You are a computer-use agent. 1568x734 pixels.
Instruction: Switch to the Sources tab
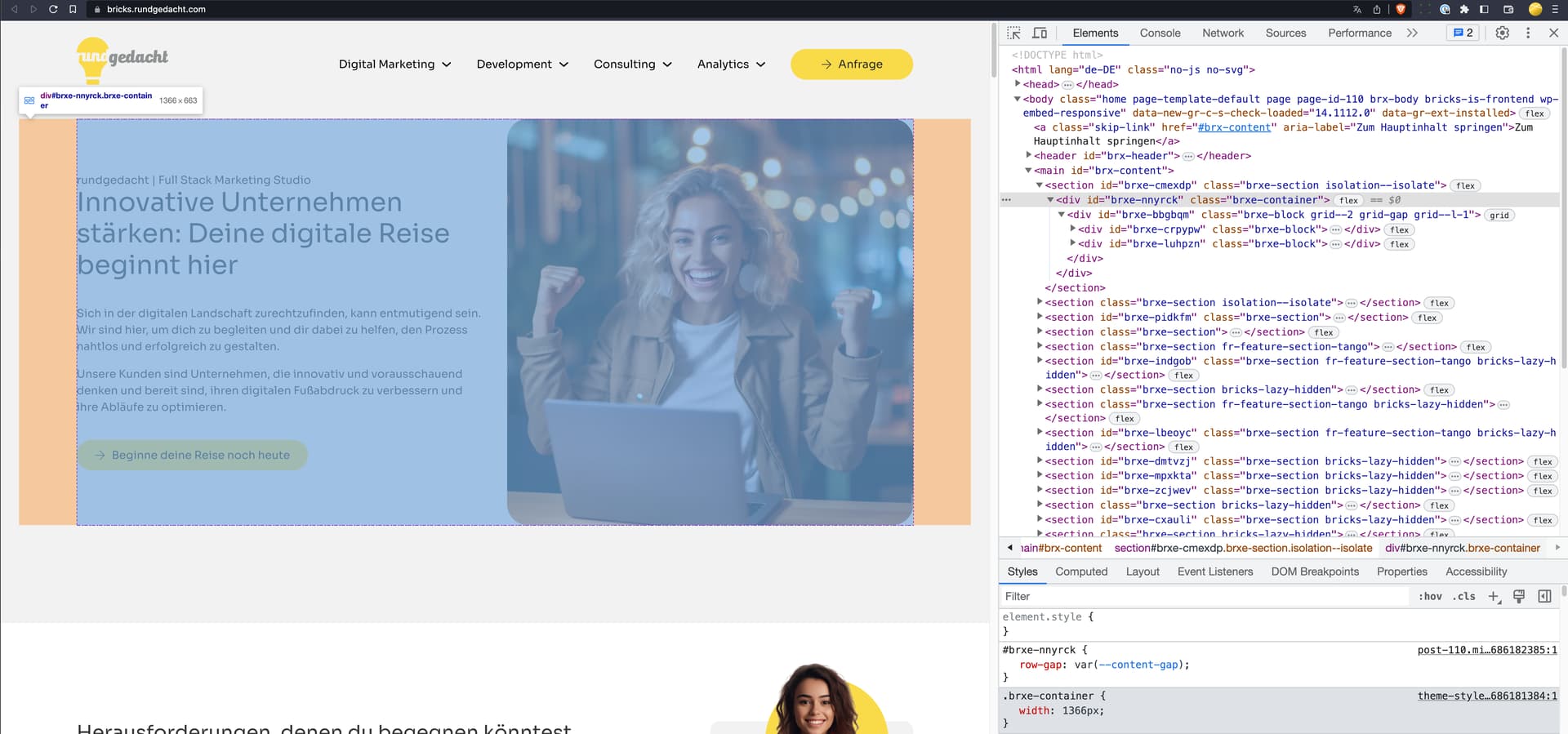(x=1285, y=33)
